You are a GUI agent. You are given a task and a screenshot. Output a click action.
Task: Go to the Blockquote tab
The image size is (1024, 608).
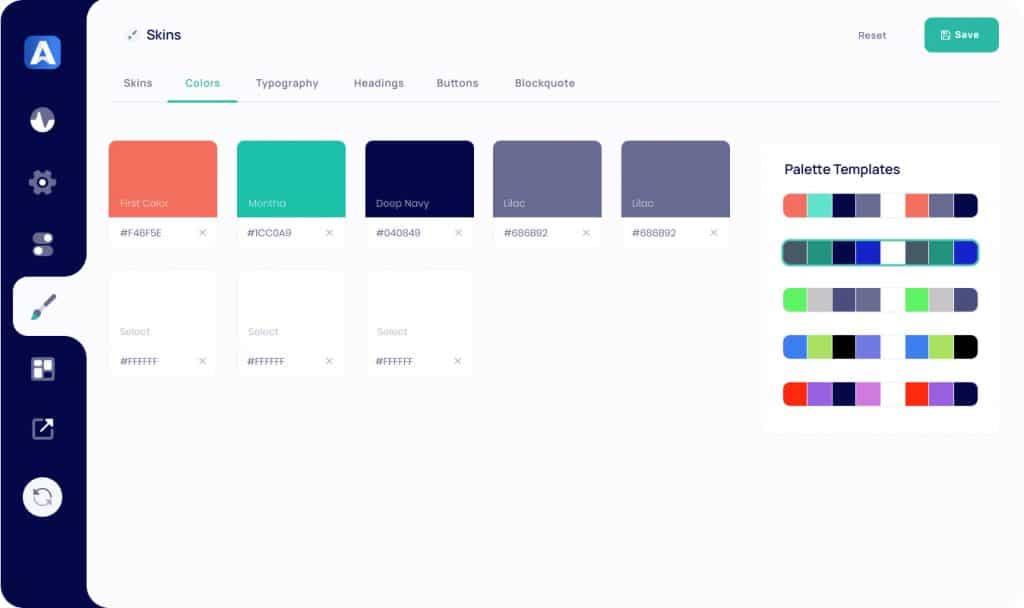[544, 83]
